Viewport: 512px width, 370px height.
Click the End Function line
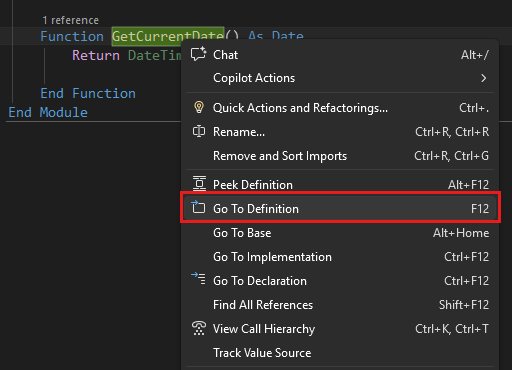[x=88, y=93]
